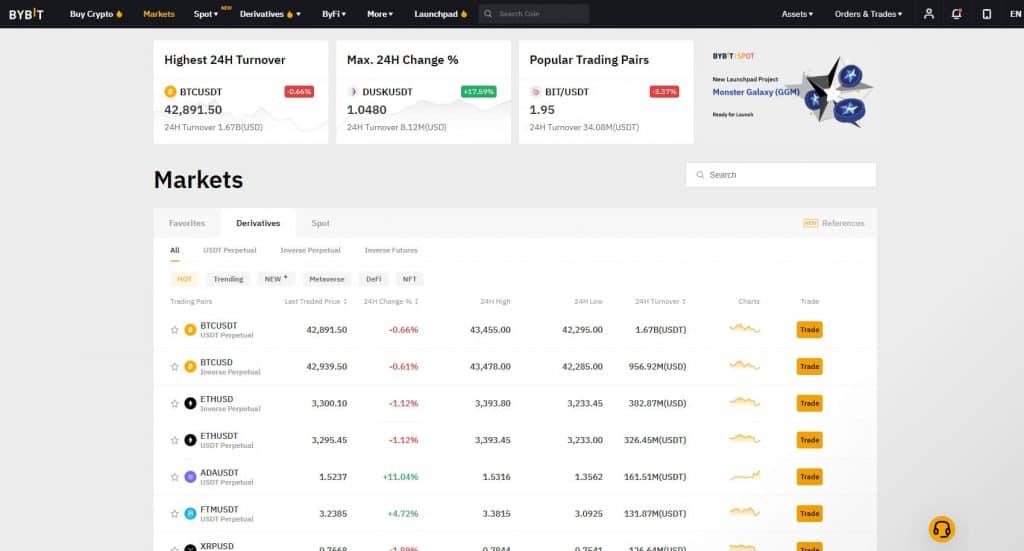The image size is (1024, 551).
Task: Favorite the BTCUSDT pair with star
Action: click(174, 330)
